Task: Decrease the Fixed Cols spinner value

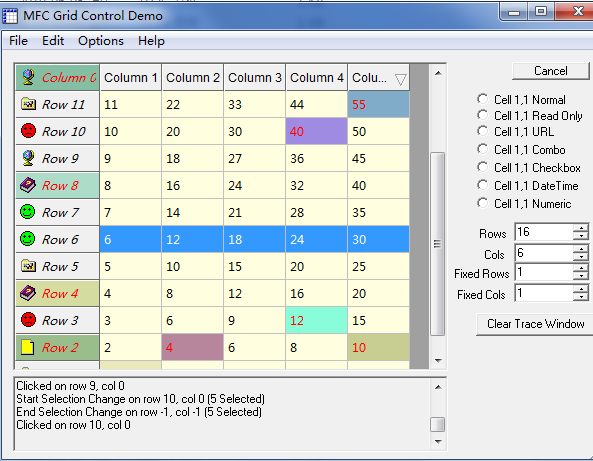Action: (581, 297)
